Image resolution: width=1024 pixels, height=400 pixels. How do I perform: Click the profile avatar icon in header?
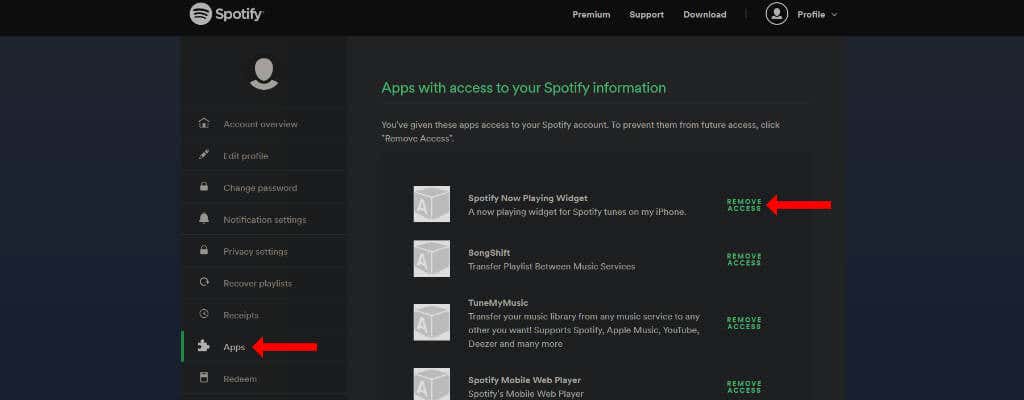[x=776, y=14]
